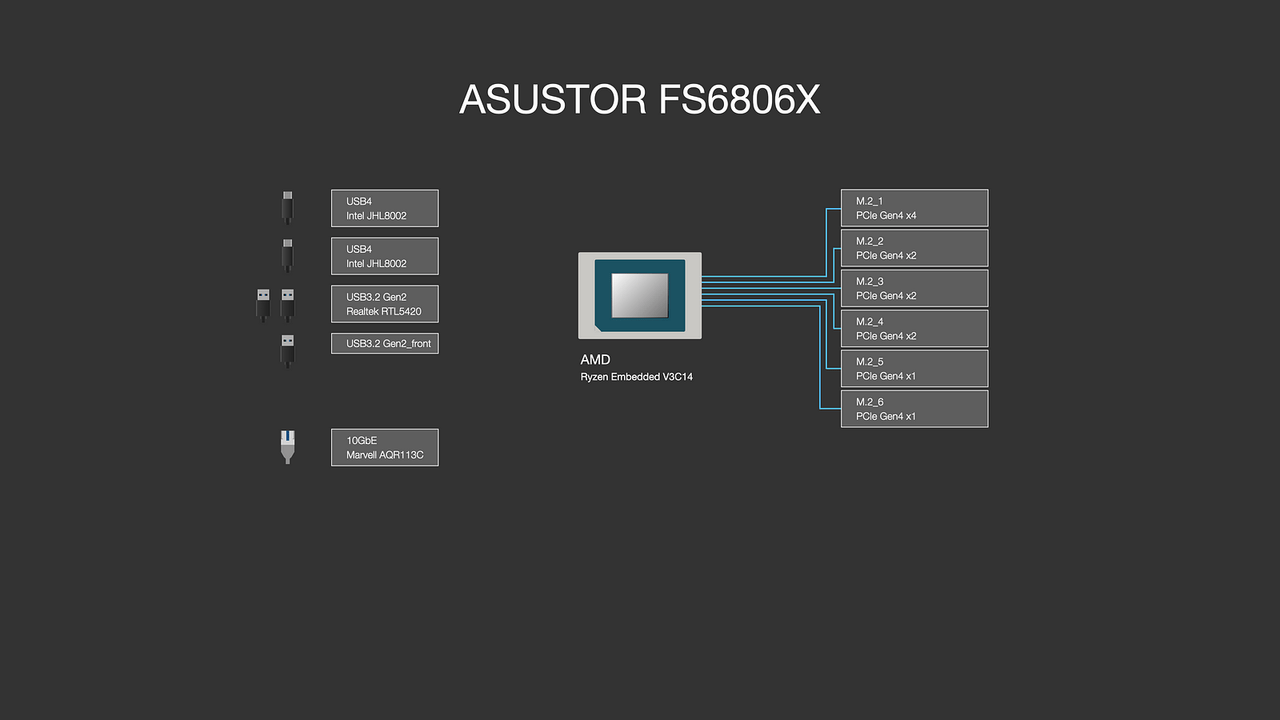Click the USB3.2 Gen2_front label box

tap(384, 343)
